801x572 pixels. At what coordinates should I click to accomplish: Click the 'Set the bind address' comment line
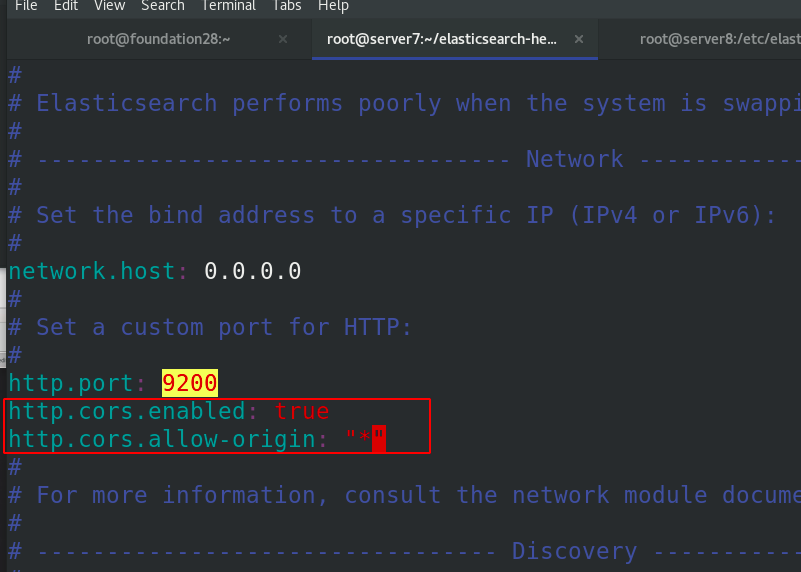click(392, 215)
